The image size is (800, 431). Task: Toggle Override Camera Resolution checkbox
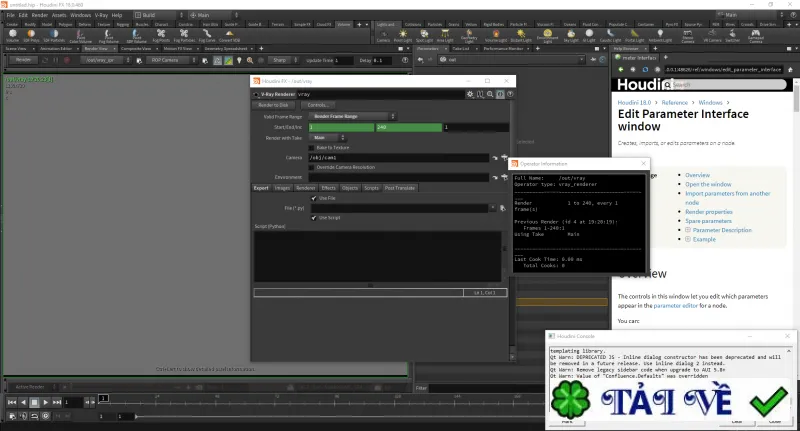(x=311, y=167)
